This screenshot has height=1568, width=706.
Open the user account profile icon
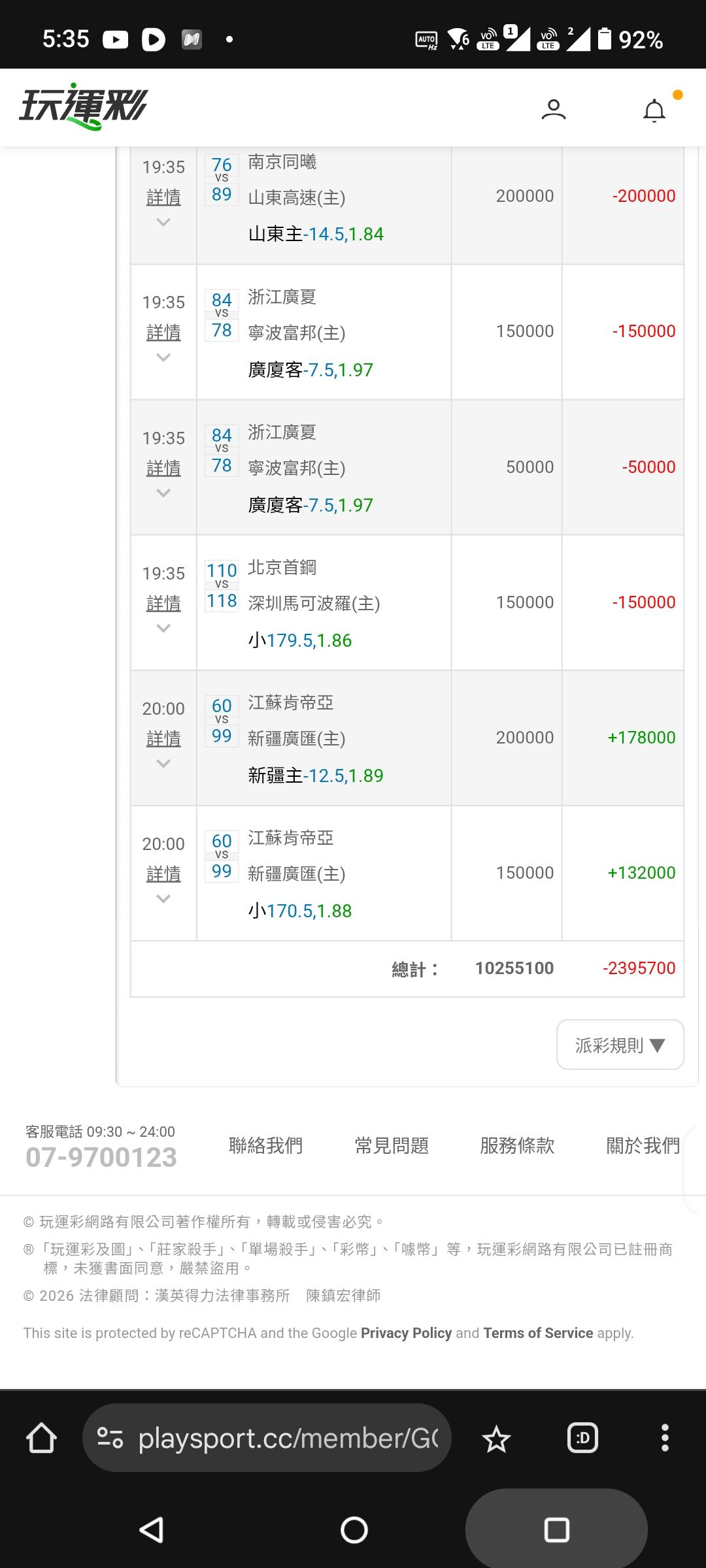(x=554, y=109)
